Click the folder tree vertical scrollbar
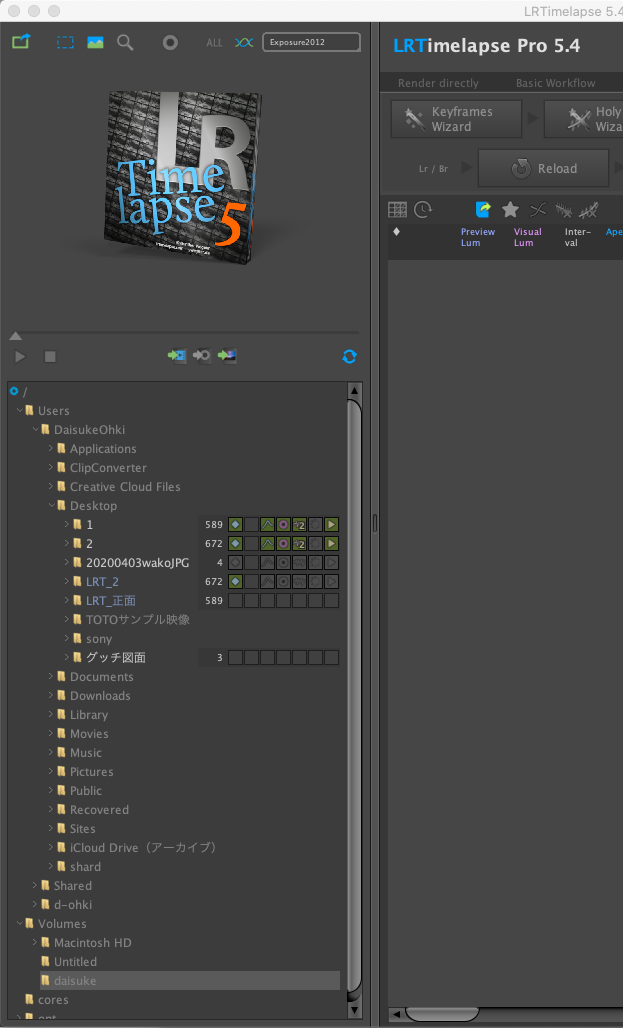This screenshot has width=623, height=1028. click(x=354, y=697)
